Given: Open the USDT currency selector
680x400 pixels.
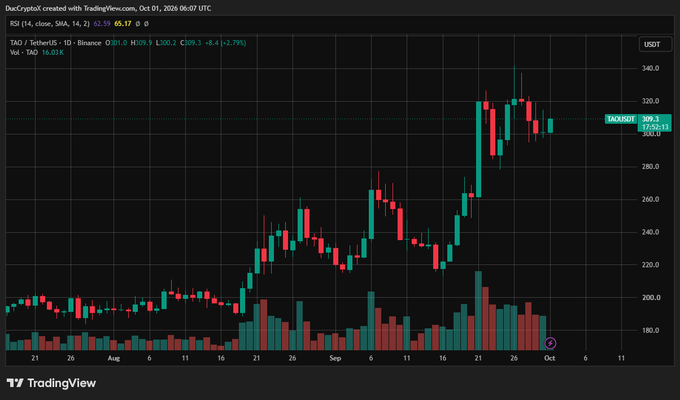Looking at the screenshot, I should click(x=655, y=44).
